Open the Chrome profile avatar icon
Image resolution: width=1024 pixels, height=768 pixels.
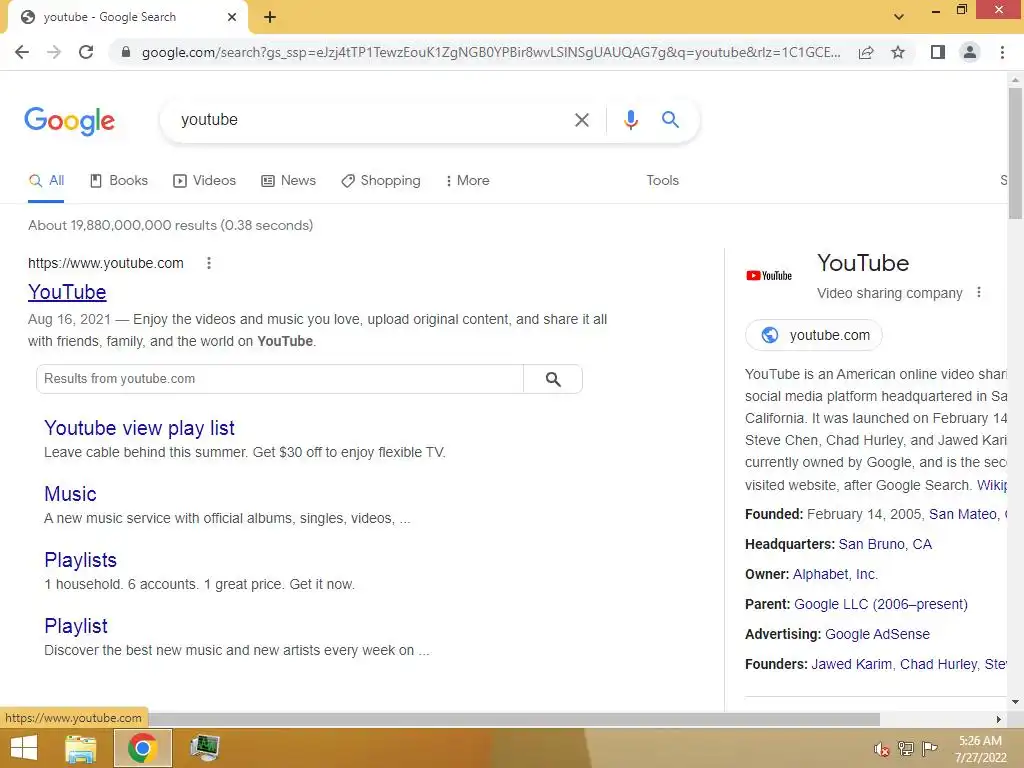tap(970, 52)
